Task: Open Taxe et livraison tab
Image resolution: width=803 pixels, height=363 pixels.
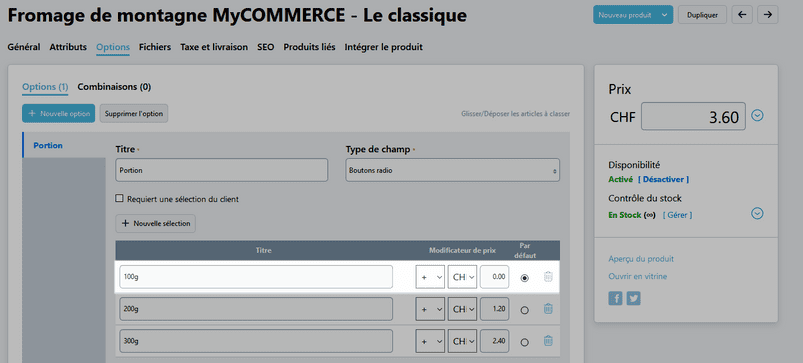Action: 214,47
